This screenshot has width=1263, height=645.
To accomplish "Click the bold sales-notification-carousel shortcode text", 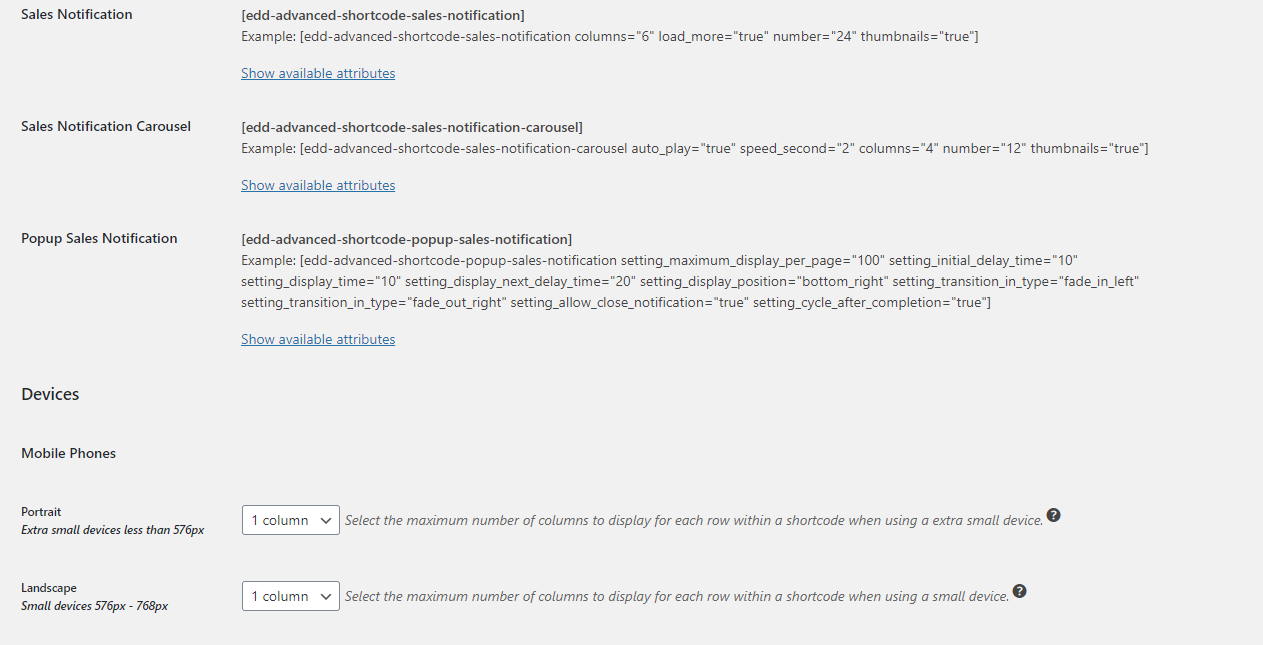I will click(x=412, y=127).
